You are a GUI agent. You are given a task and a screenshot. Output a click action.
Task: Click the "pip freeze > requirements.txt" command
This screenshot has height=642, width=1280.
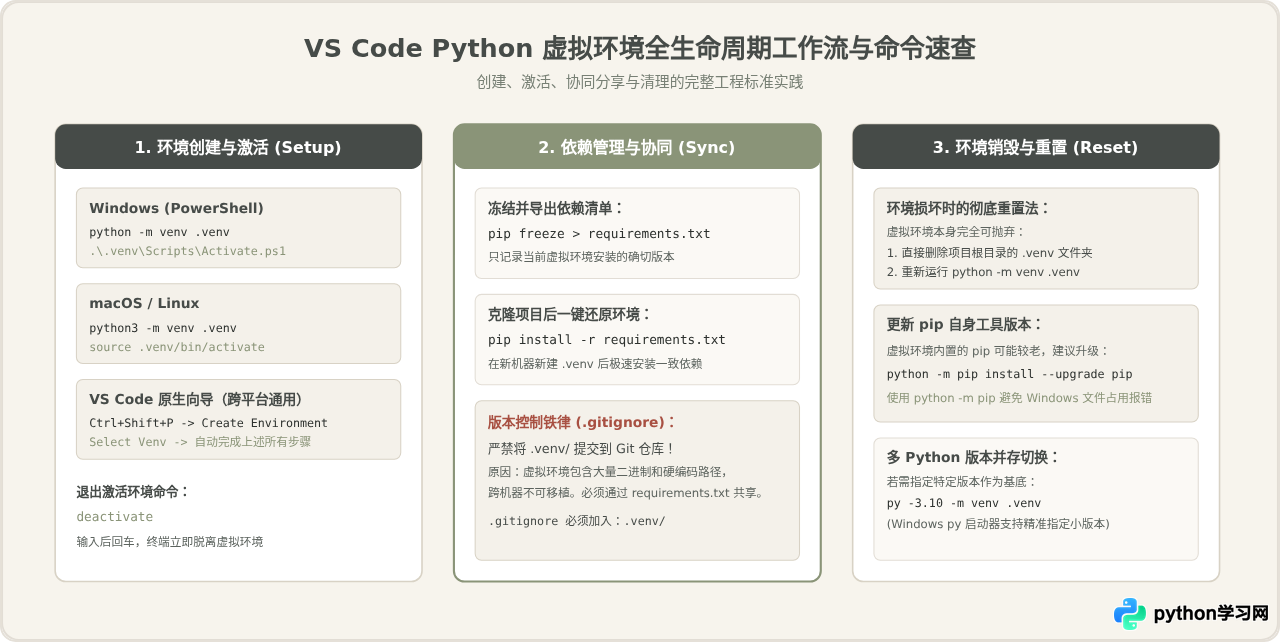[599, 233]
